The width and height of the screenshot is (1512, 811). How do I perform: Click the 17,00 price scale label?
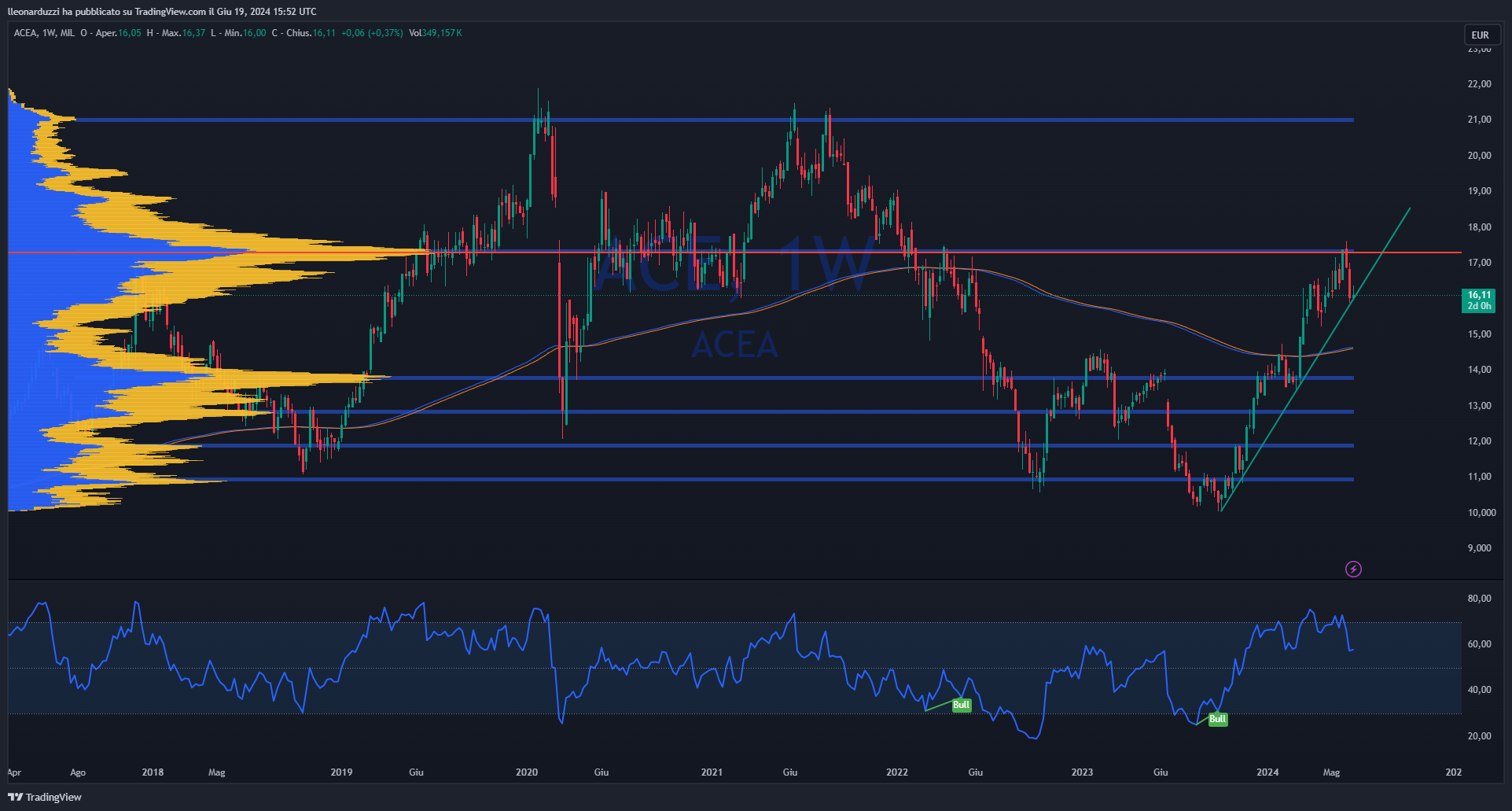click(x=1479, y=263)
